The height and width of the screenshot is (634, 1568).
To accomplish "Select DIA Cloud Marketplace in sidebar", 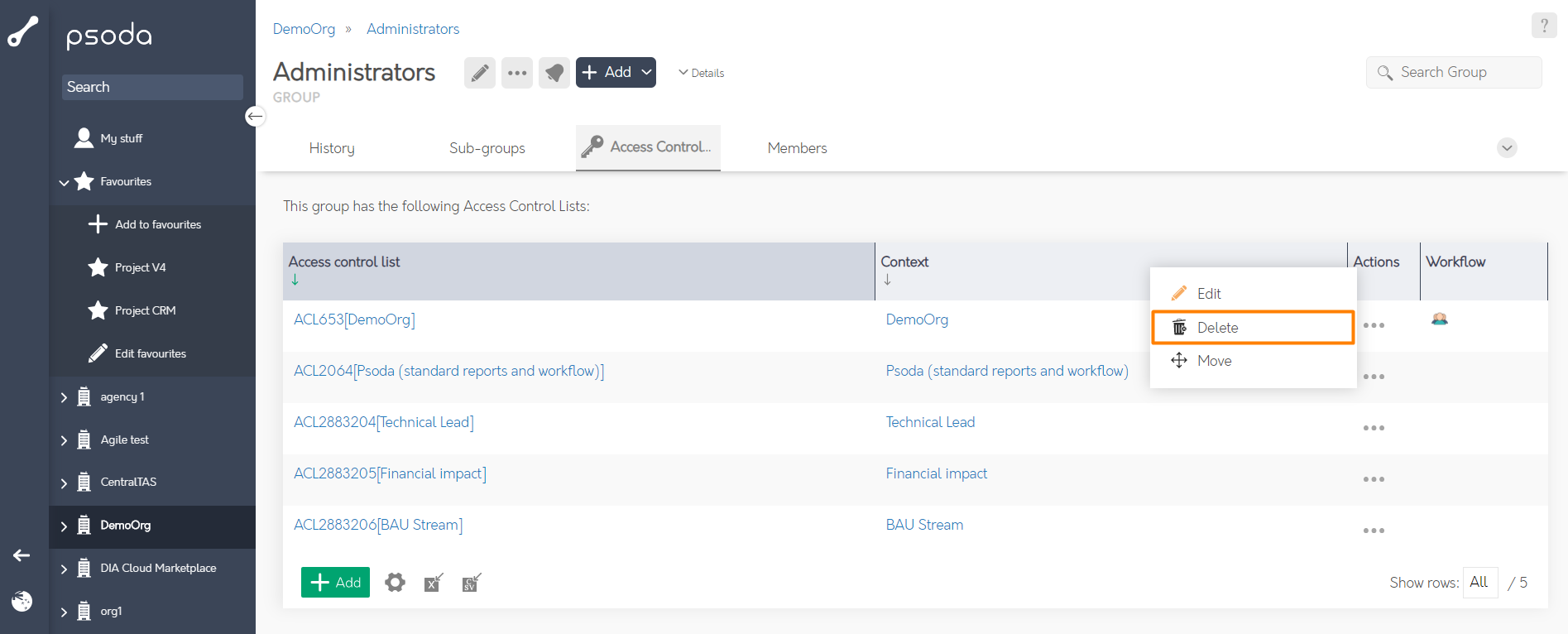I will 158,568.
